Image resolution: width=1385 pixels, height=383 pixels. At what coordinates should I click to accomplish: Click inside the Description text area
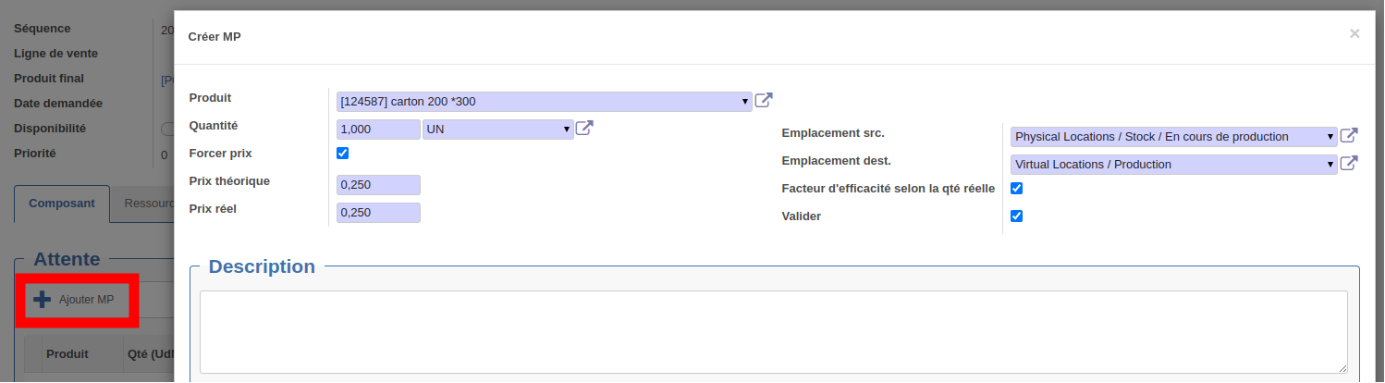pos(774,332)
